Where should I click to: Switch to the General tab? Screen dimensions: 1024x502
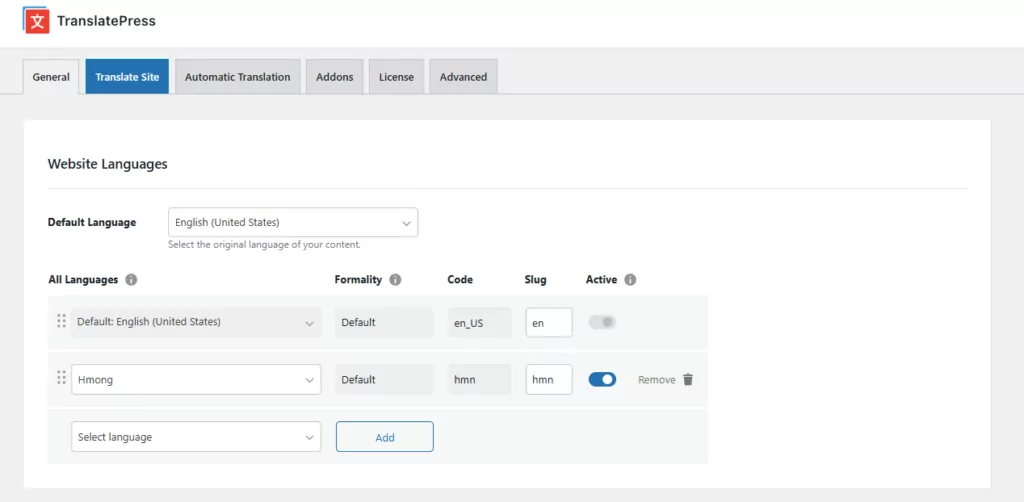tap(51, 76)
